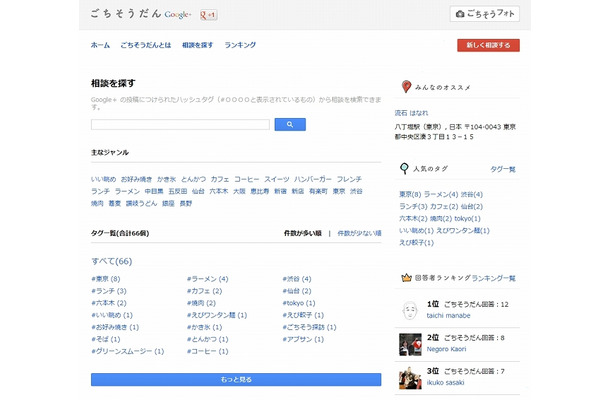Select the ランチ genre link
Viewport: 610px width, 400px height.
coord(100,191)
